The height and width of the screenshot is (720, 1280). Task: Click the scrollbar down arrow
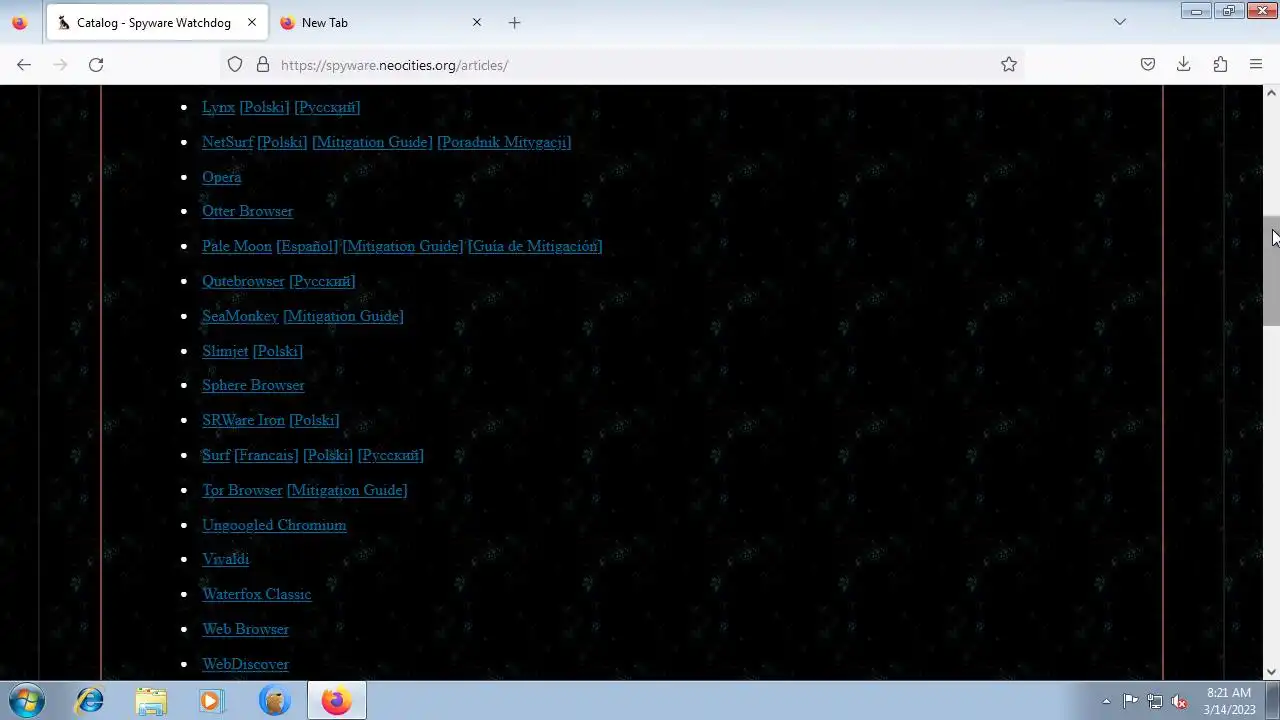coord(1271,672)
